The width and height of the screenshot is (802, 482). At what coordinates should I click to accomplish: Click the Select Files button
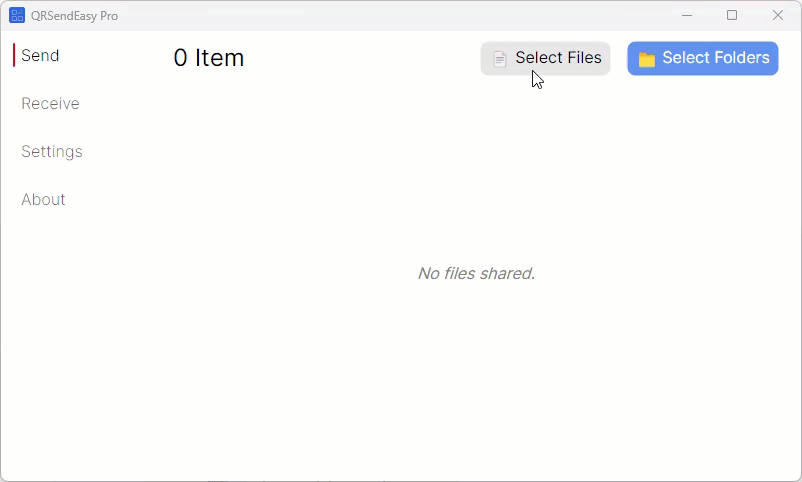click(x=545, y=58)
